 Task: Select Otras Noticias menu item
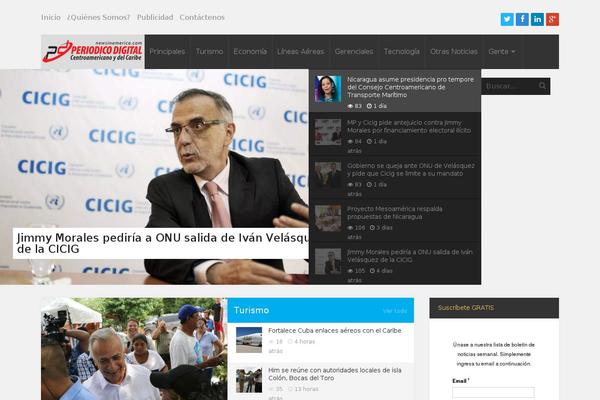[x=454, y=52]
